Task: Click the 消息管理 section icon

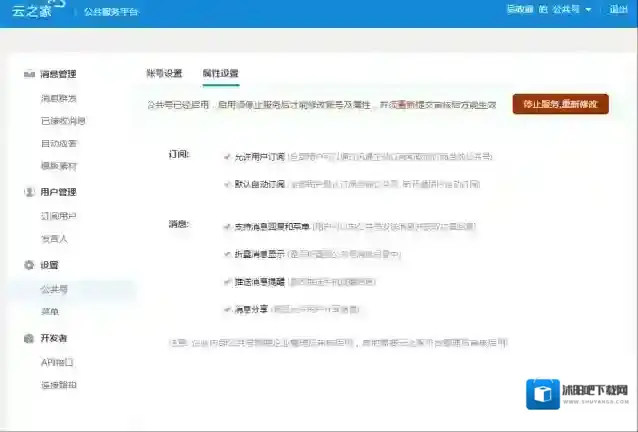Action: pos(29,74)
